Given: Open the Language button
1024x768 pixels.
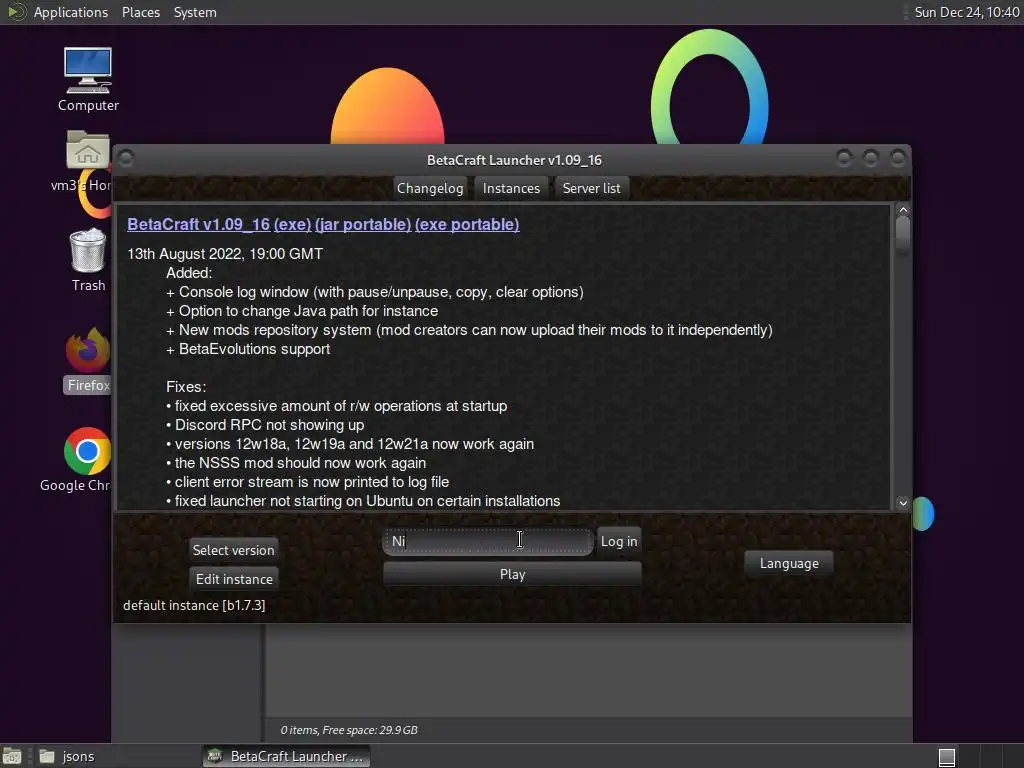Looking at the screenshot, I should [x=789, y=563].
